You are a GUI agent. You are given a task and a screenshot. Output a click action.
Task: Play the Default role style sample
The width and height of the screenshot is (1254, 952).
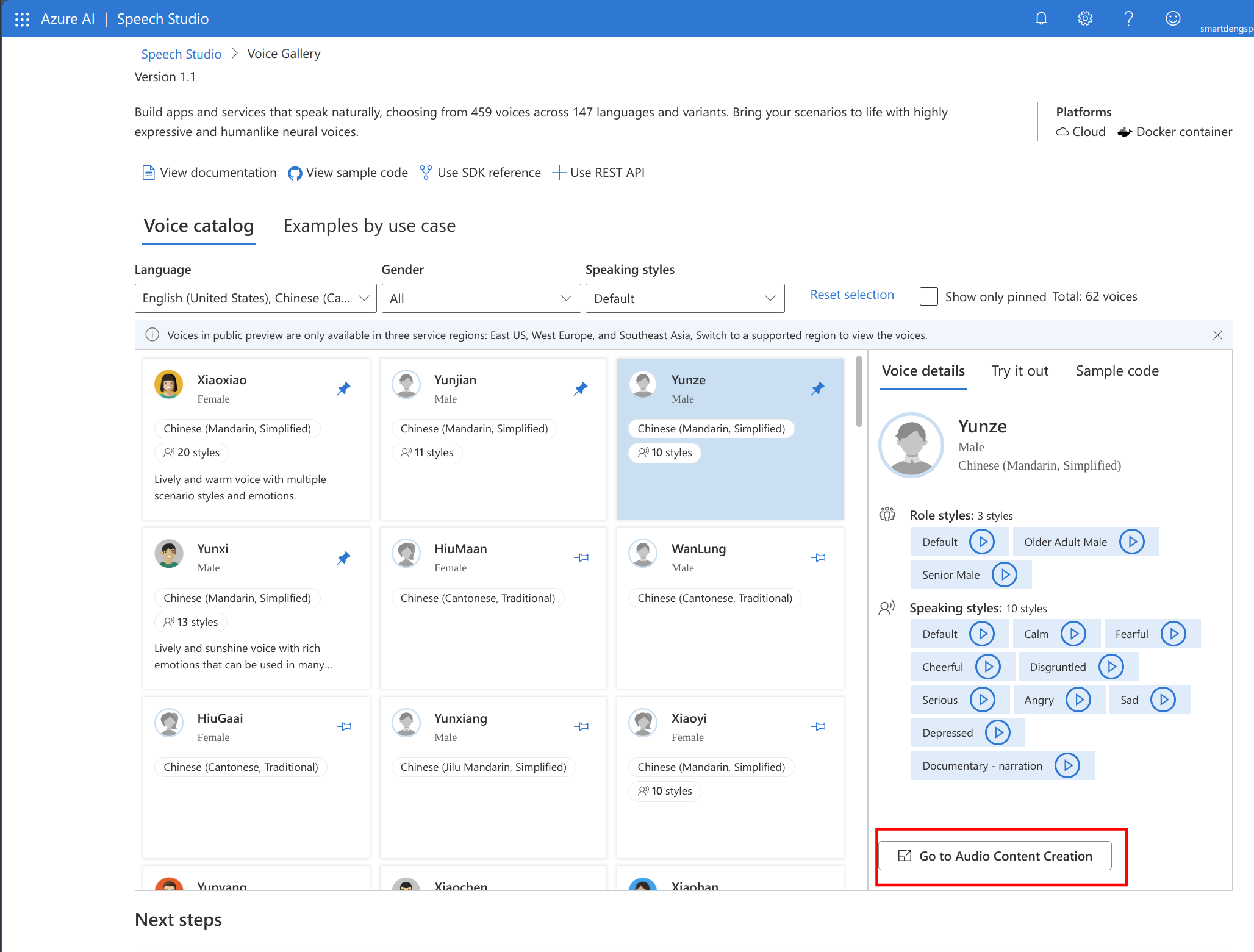(983, 542)
